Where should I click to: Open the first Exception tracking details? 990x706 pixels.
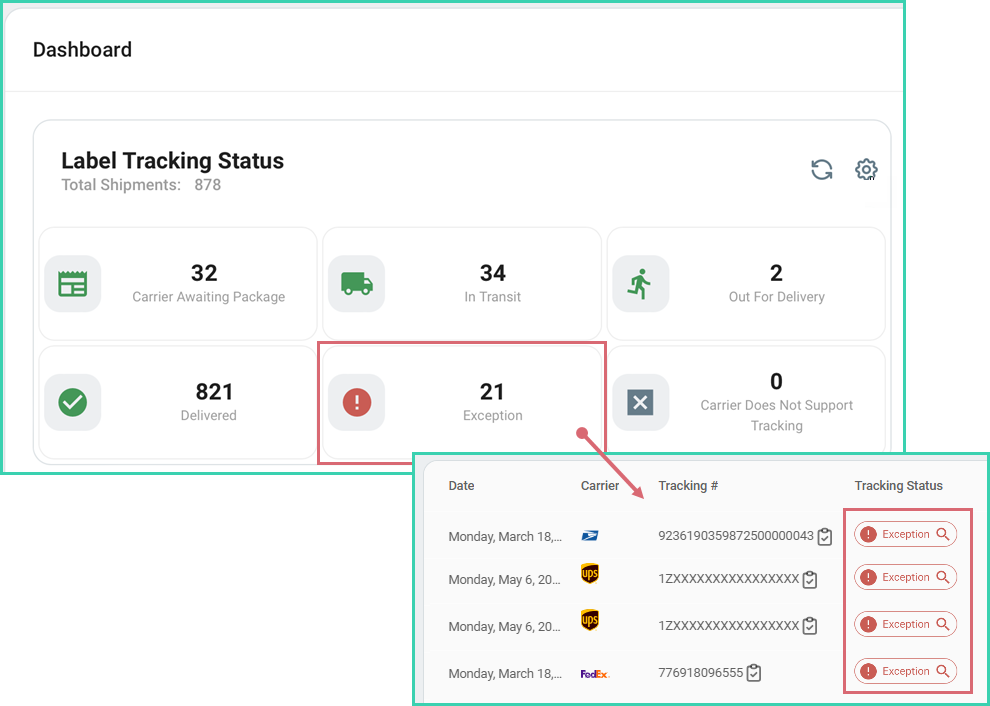[905, 533]
